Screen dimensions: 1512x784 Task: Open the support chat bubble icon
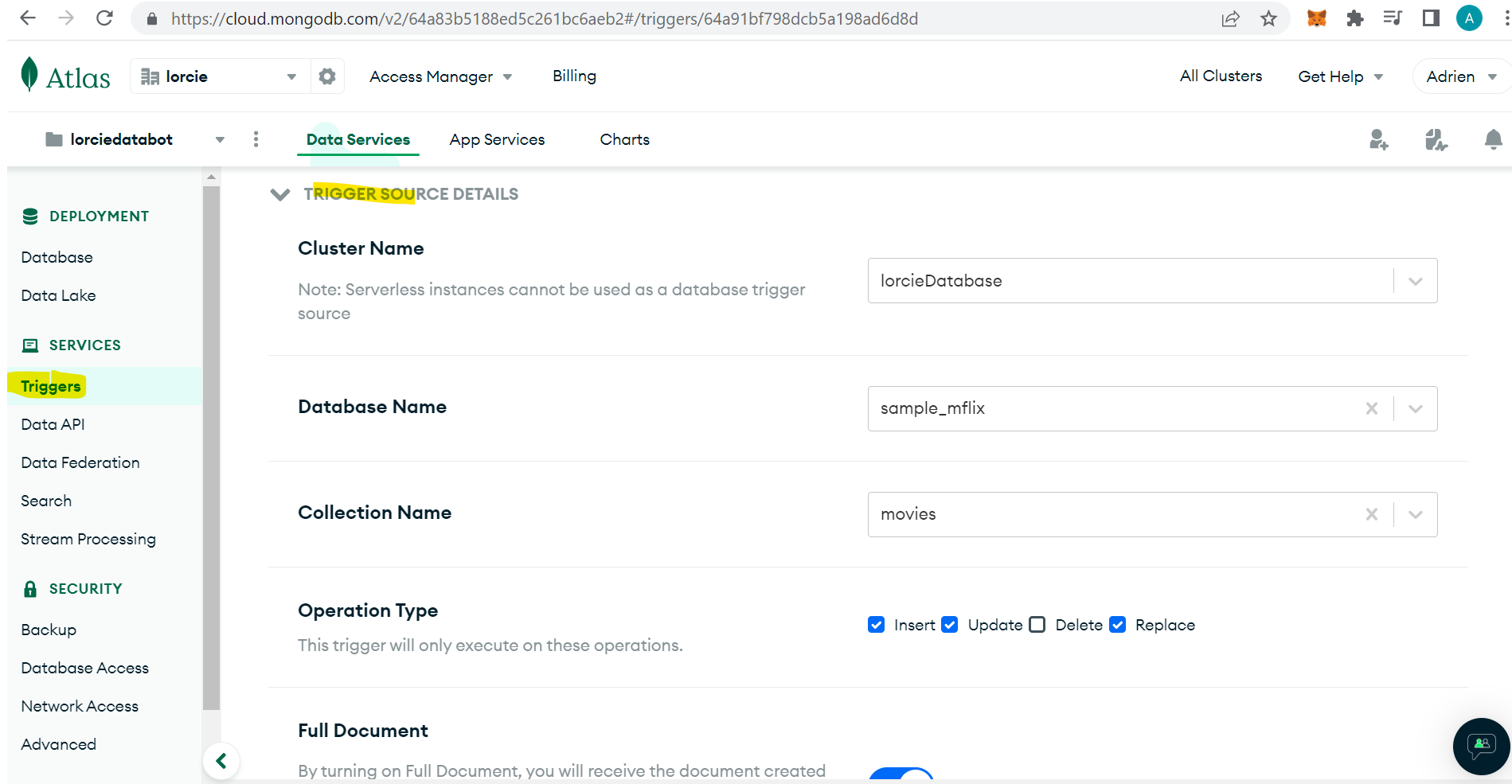pyautogui.click(x=1481, y=746)
